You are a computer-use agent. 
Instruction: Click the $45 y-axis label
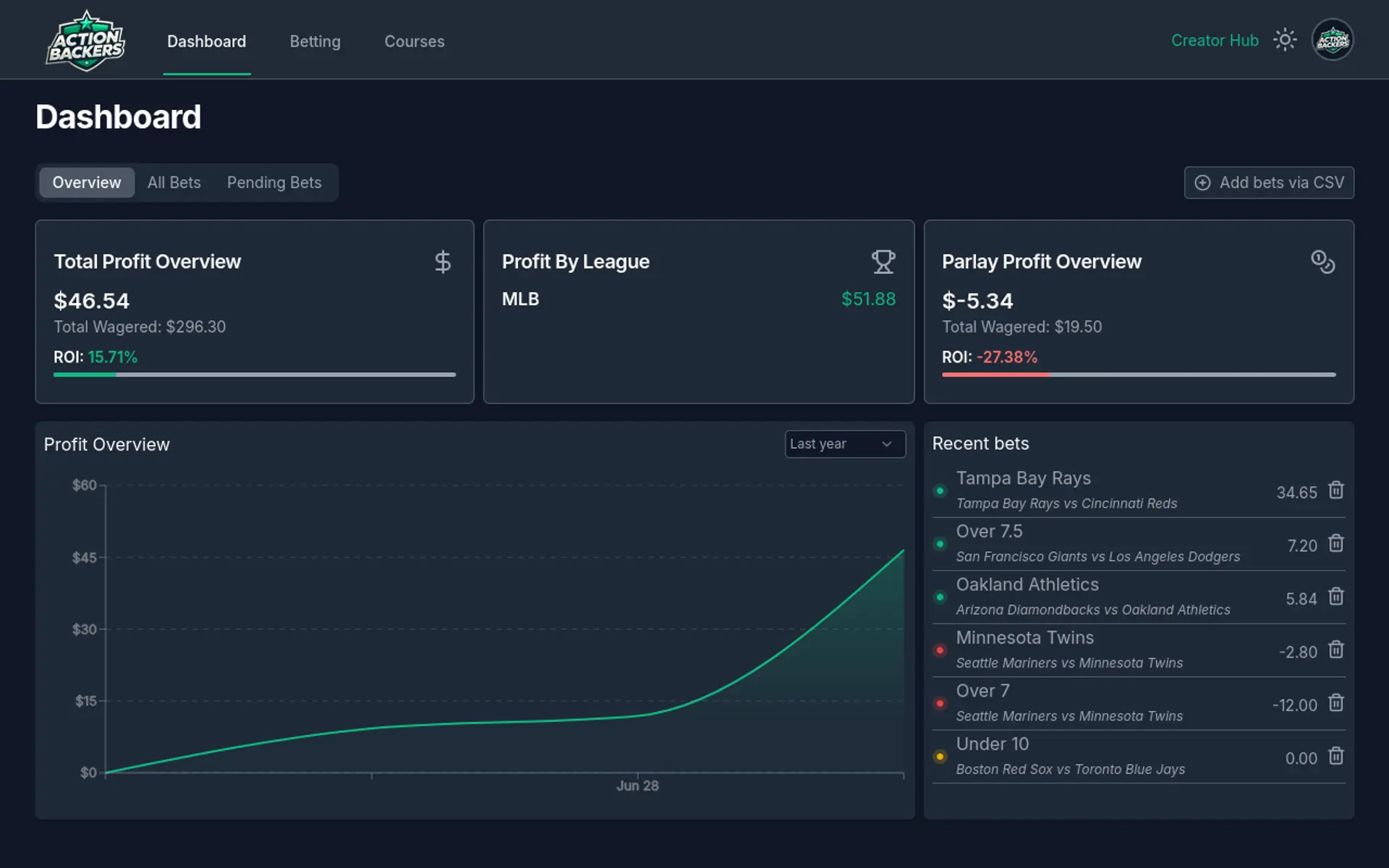point(84,558)
